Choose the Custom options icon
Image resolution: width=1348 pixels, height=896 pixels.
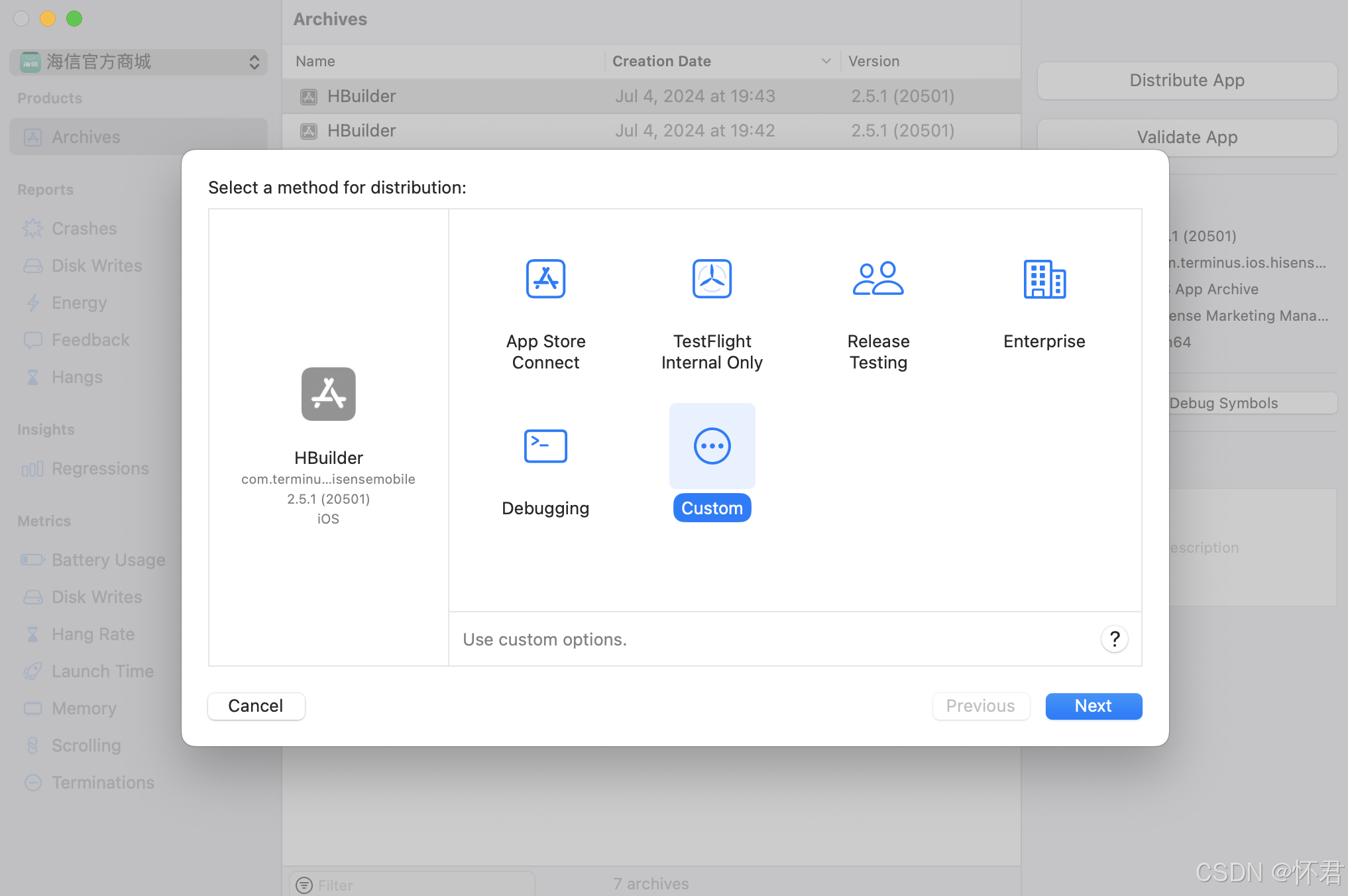[x=712, y=446]
